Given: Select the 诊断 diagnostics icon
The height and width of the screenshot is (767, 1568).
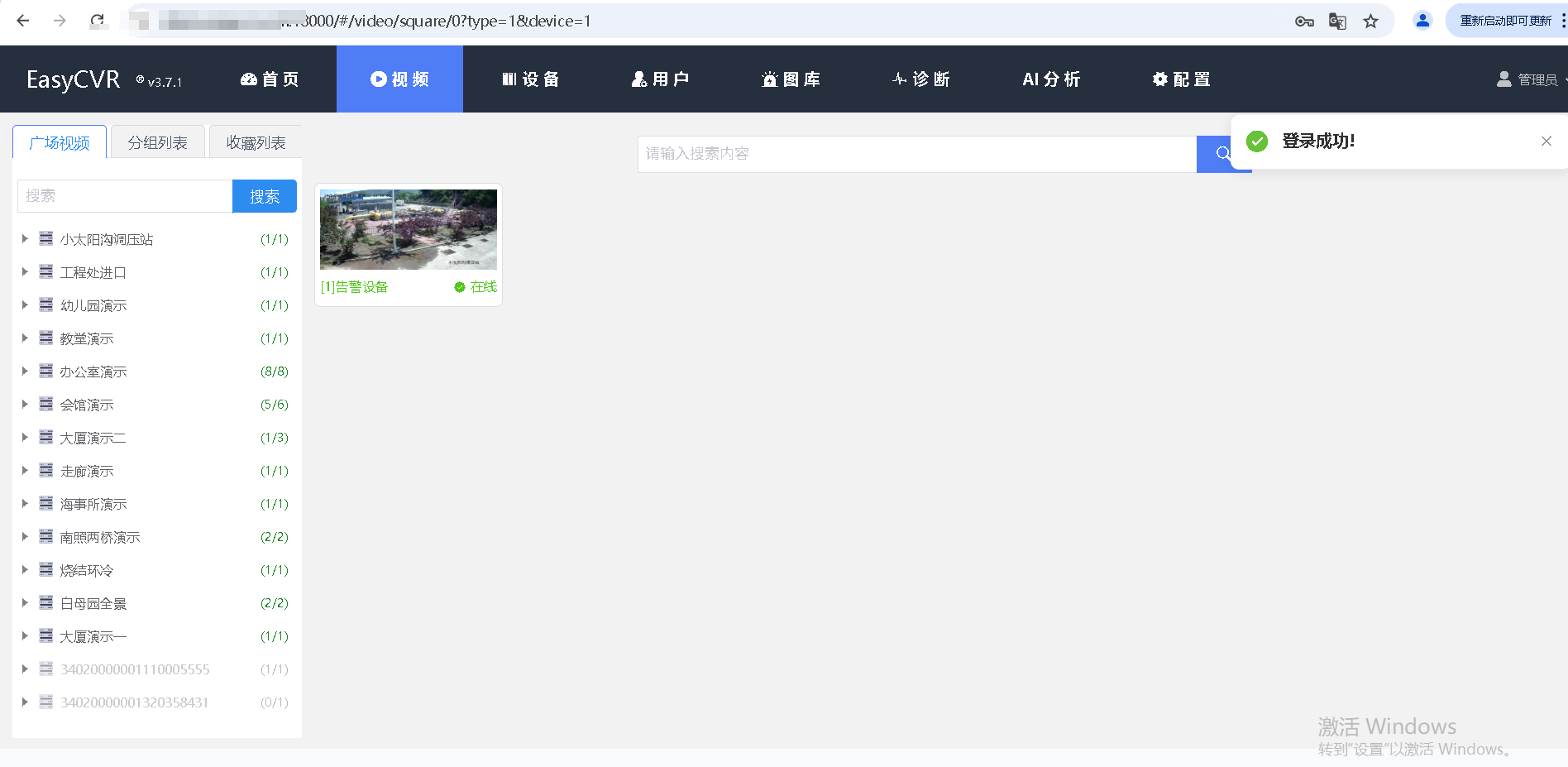Looking at the screenshot, I should pos(898,79).
